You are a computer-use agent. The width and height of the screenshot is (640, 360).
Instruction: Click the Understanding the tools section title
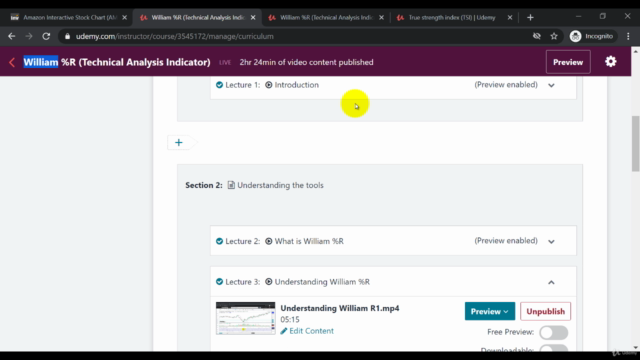(x=280, y=185)
